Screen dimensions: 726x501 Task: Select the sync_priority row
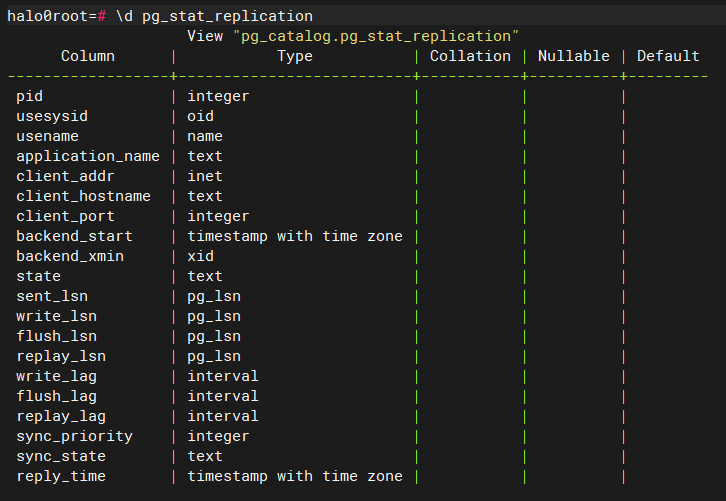(75, 436)
